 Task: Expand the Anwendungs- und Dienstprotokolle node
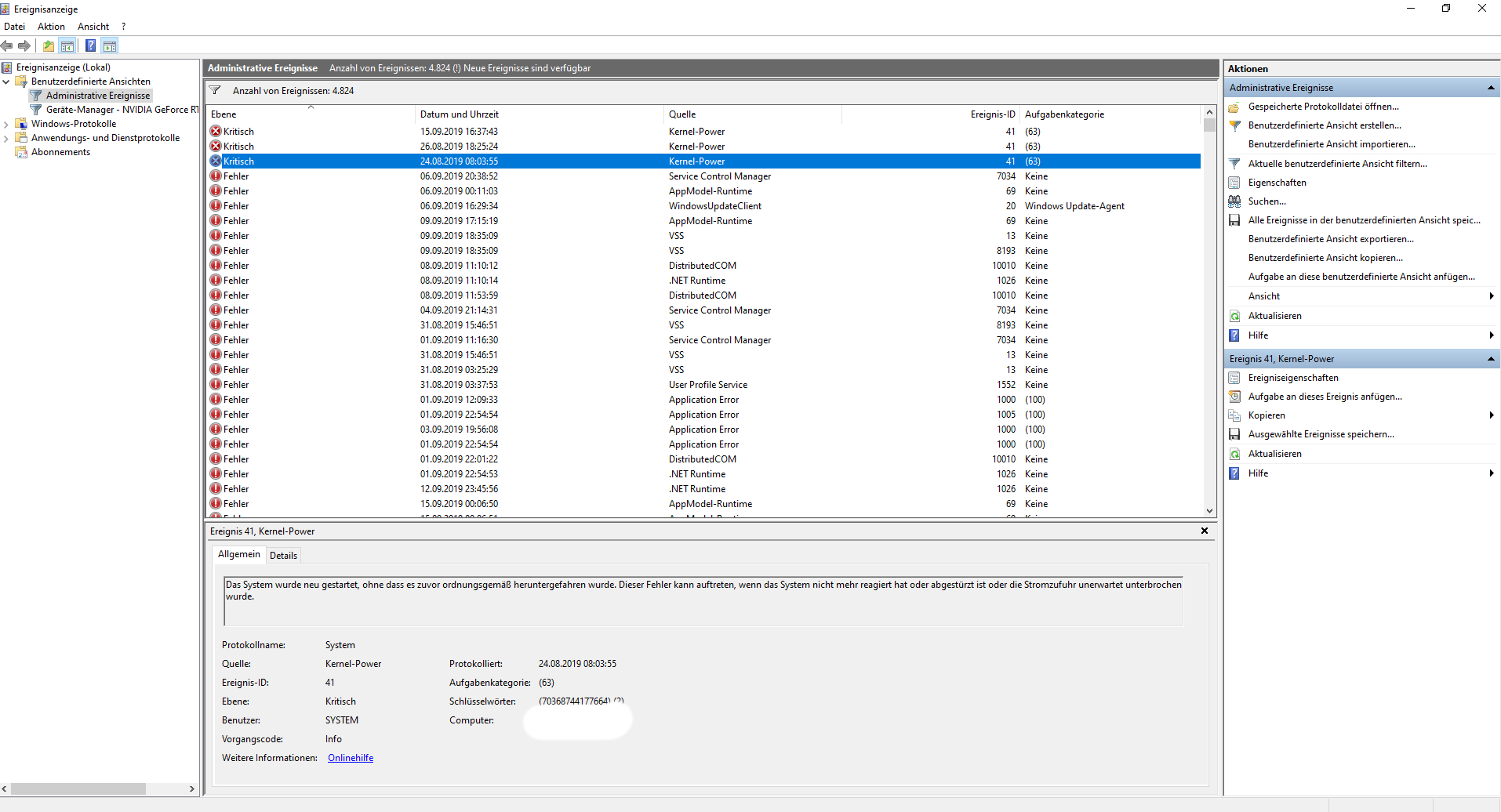(x=6, y=138)
